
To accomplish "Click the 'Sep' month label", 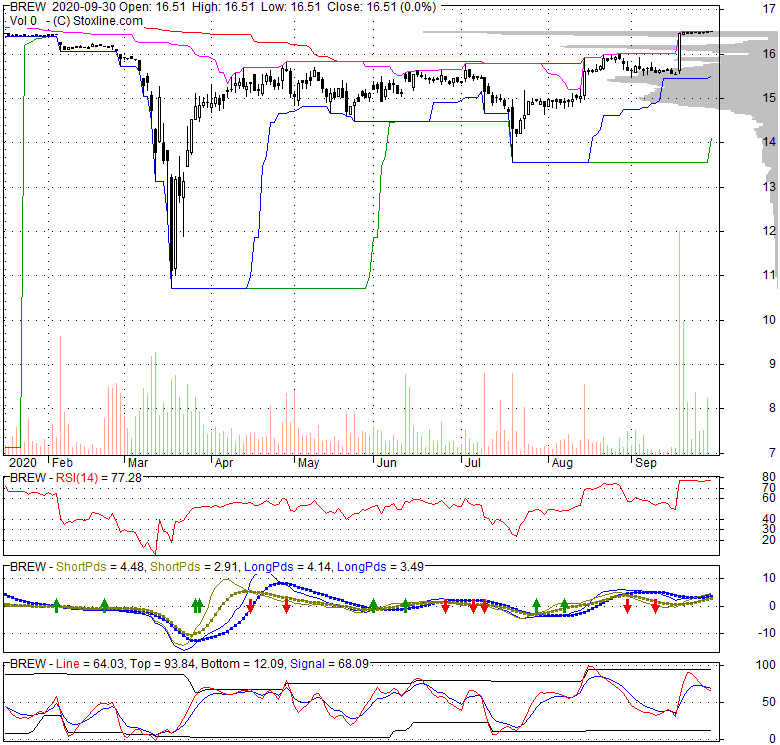I will pyautogui.click(x=646, y=463).
